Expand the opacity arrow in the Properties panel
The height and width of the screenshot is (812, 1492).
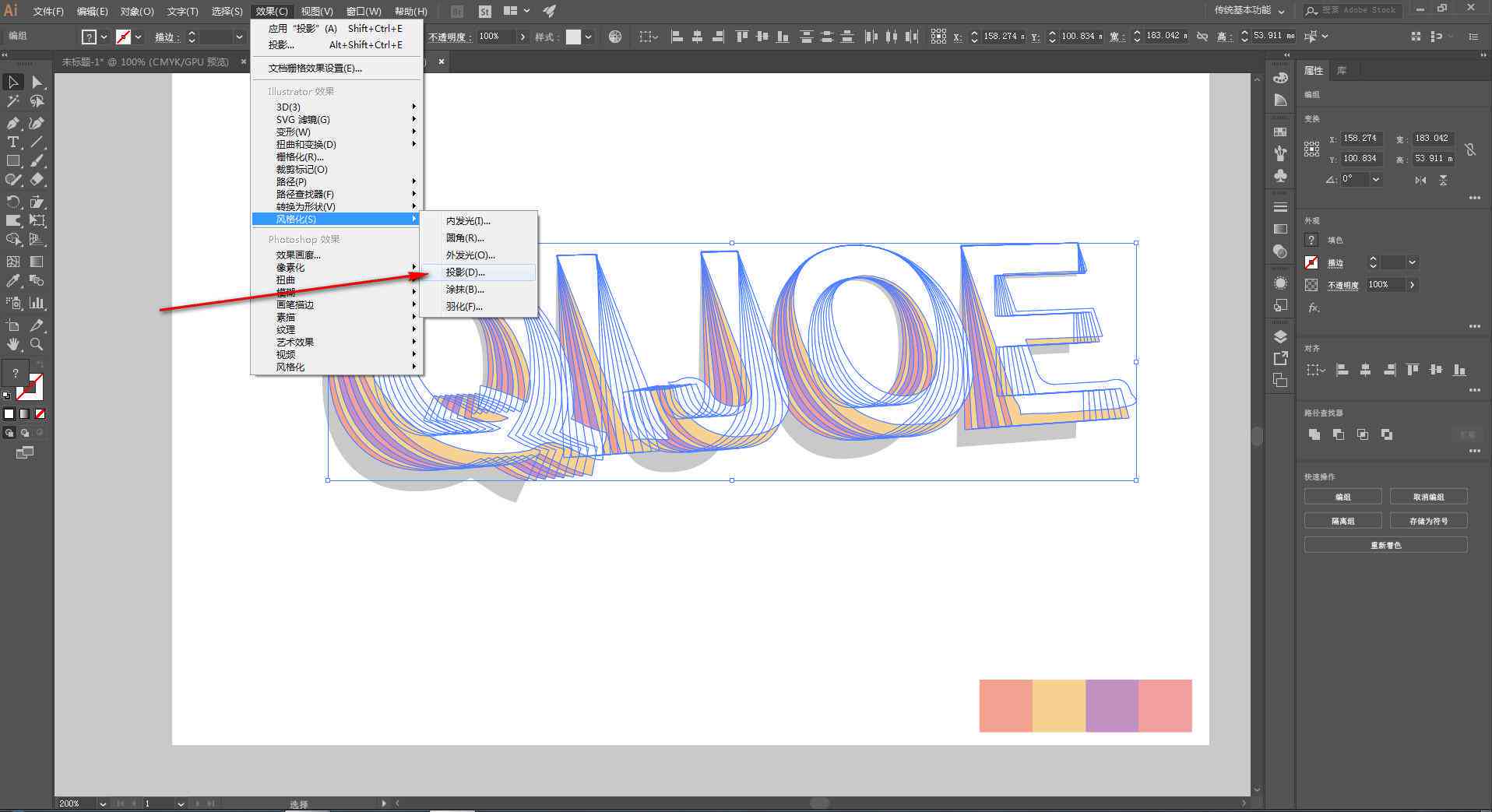(1412, 285)
